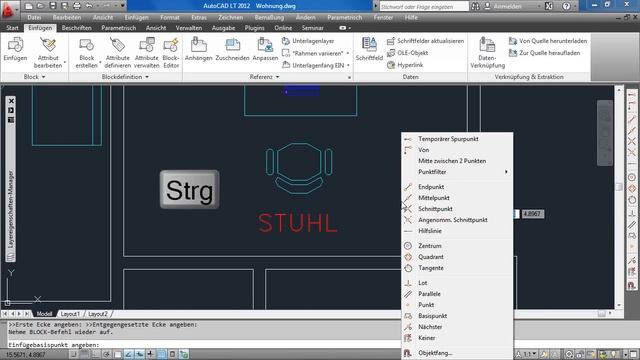This screenshot has height=360, width=640.
Task: Expand the Blockdefinition panel dropdown
Action: pyautogui.click(x=125, y=77)
